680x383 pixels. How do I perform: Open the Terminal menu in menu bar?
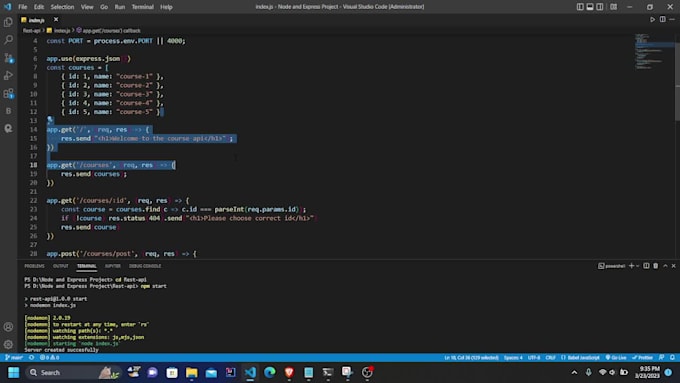tap(143, 7)
